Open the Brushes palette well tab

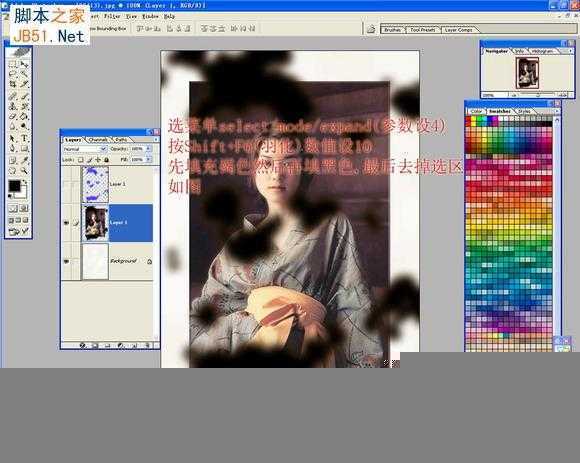[392, 30]
